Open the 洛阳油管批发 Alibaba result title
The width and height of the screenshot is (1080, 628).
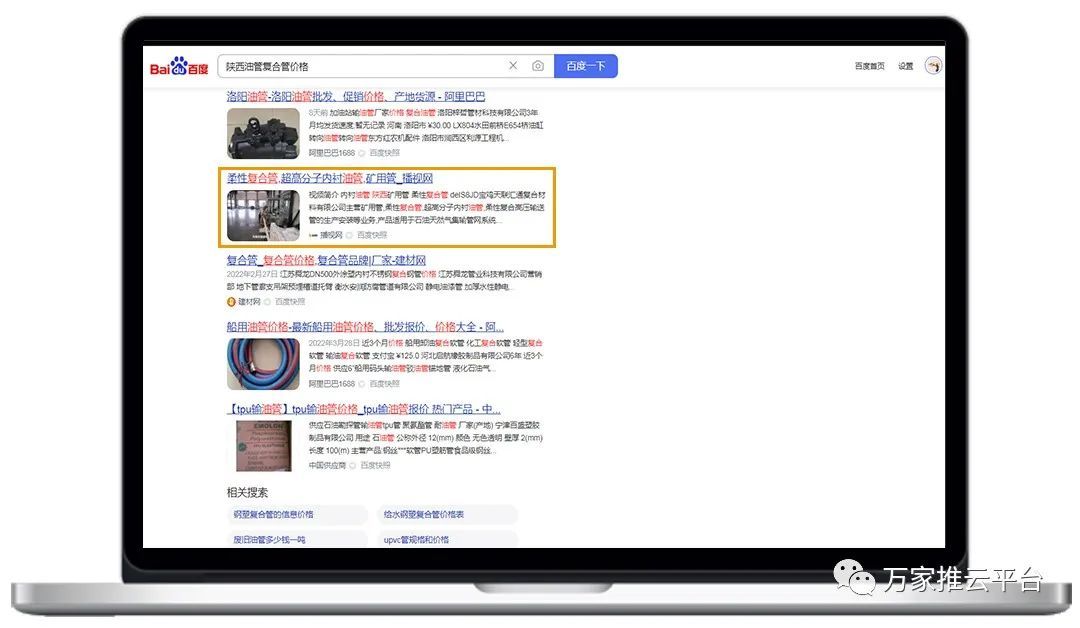(x=355, y=97)
